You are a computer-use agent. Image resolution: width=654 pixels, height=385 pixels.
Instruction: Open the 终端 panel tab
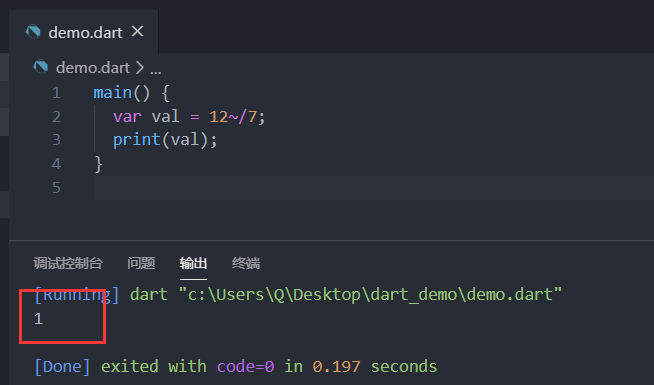pyautogui.click(x=246, y=263)
